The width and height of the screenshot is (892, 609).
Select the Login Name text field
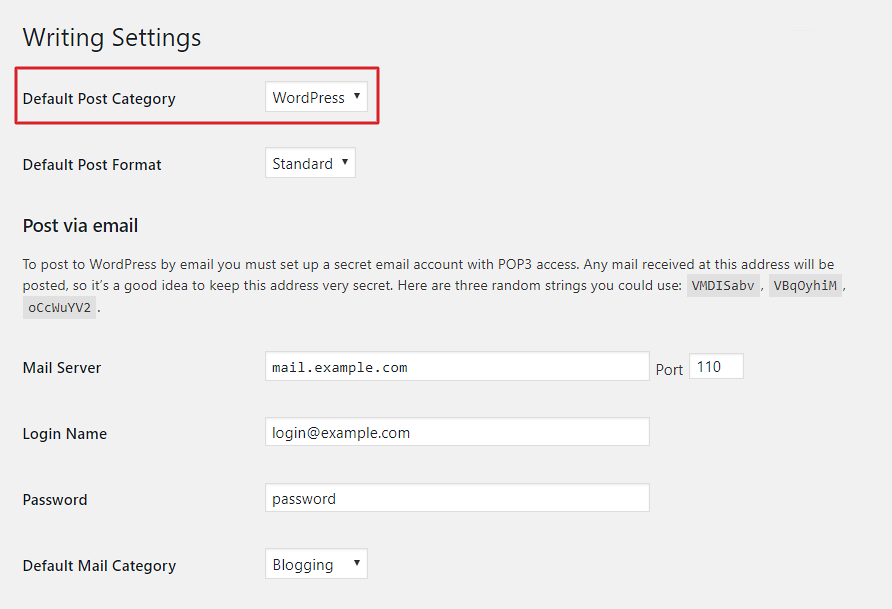[457, 432]
